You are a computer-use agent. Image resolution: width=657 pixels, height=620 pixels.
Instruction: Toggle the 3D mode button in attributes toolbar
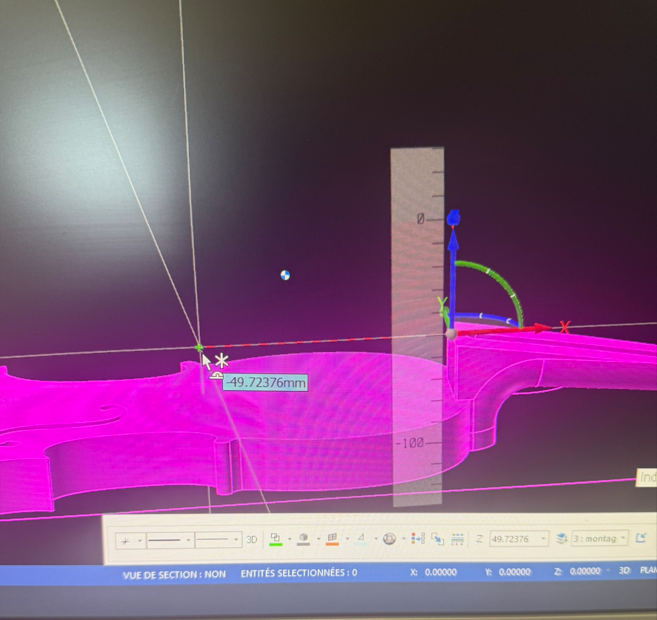pos(251,540)
